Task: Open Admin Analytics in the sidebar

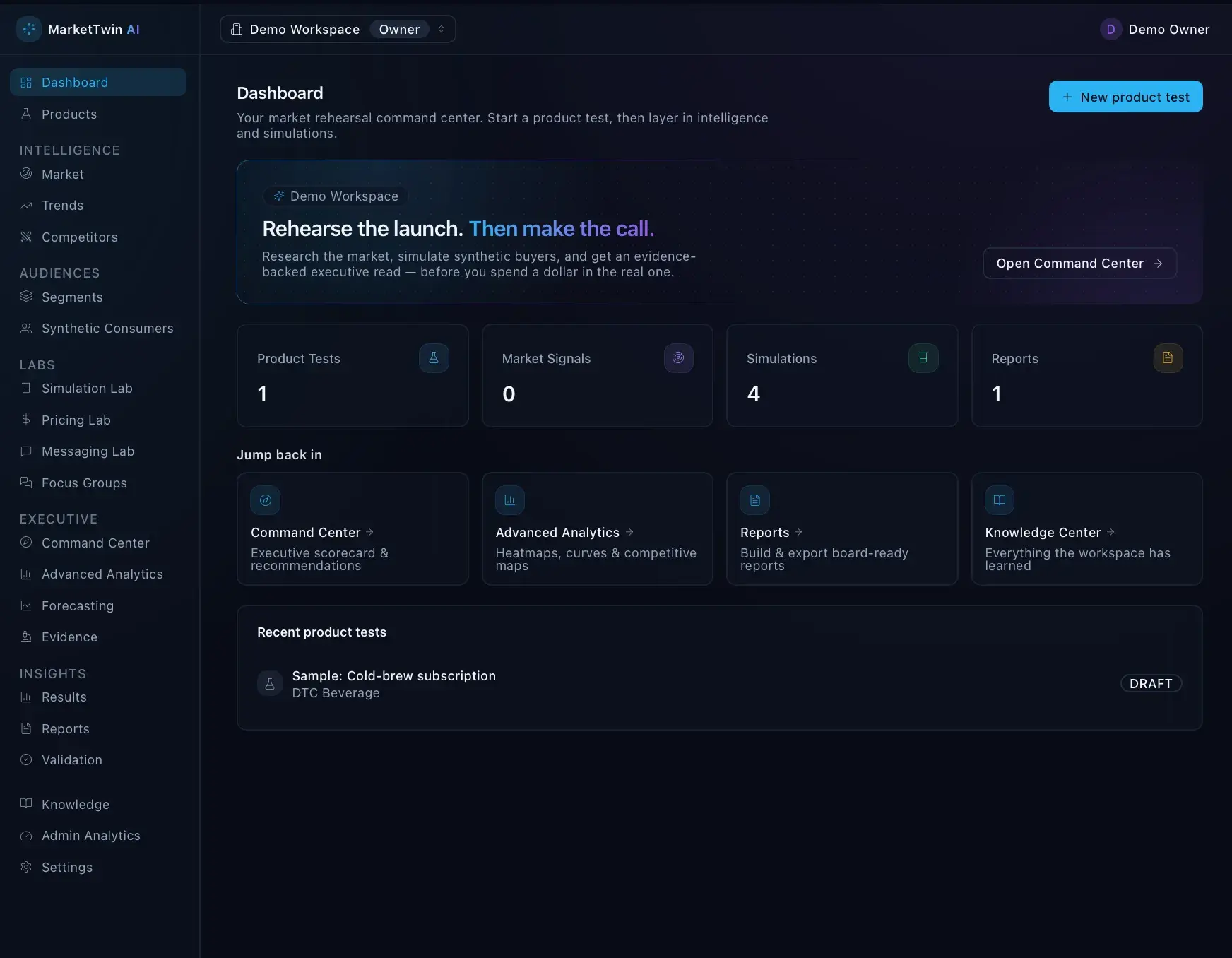Action: (98, 836)
